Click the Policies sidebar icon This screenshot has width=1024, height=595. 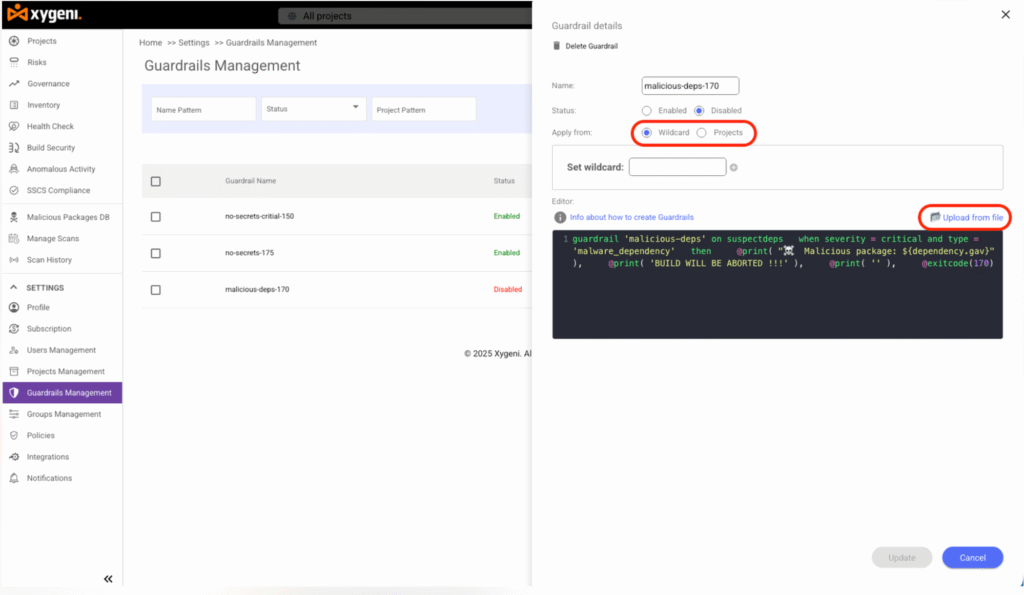click(x=14, y=435)
